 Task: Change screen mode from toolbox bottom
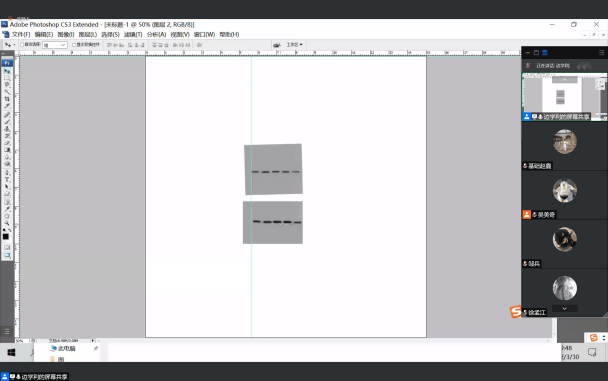tap(7, 255)
